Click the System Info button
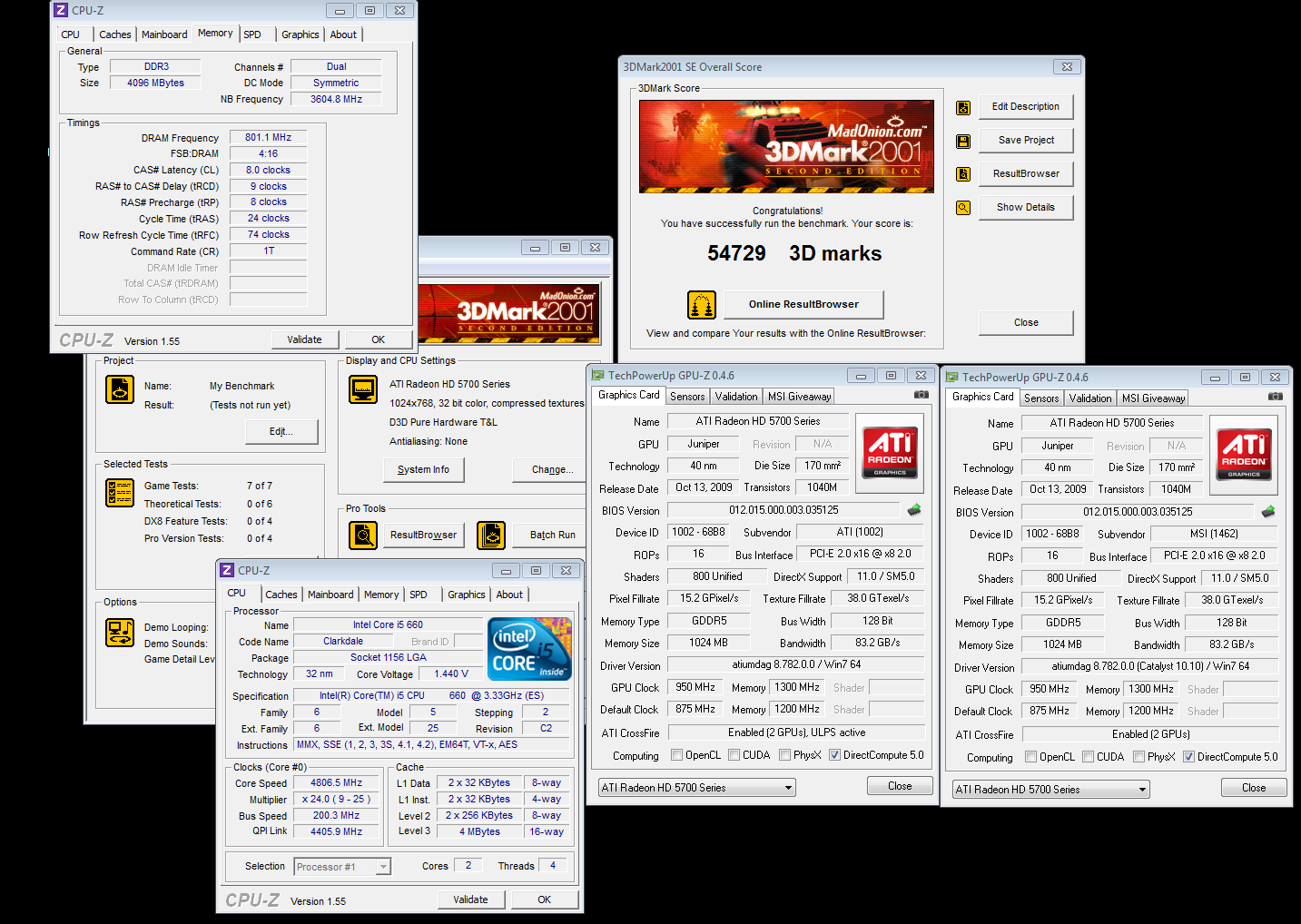 [423, 469]
